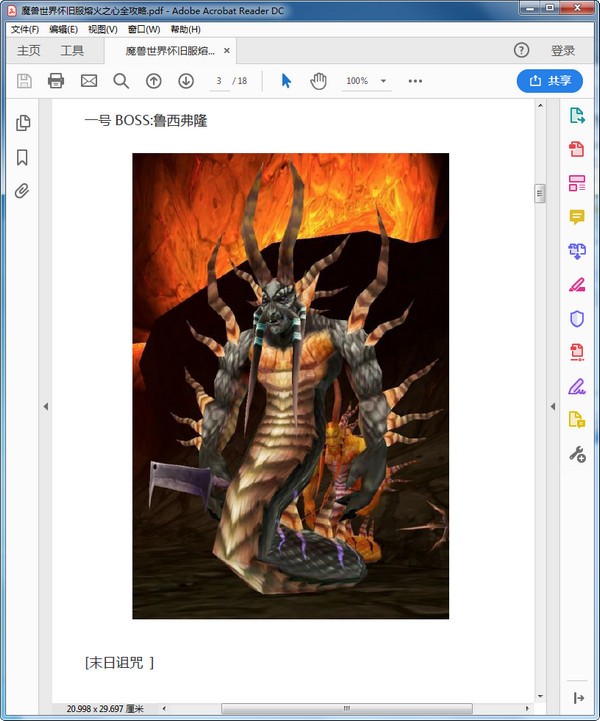Switch to the 工具 tab

(x=72, y=51)
